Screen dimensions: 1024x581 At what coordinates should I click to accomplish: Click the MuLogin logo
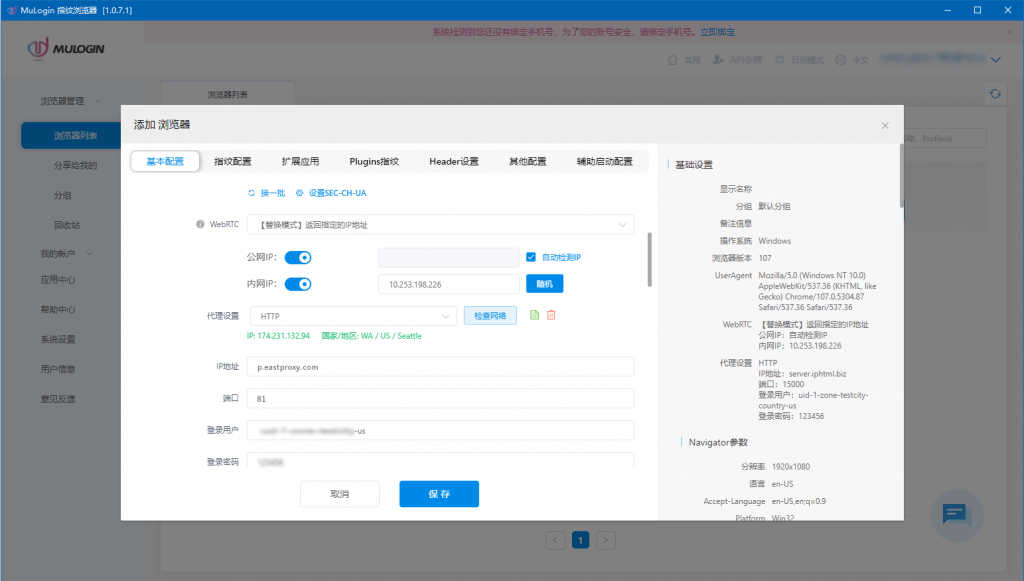tap(66, 48)
